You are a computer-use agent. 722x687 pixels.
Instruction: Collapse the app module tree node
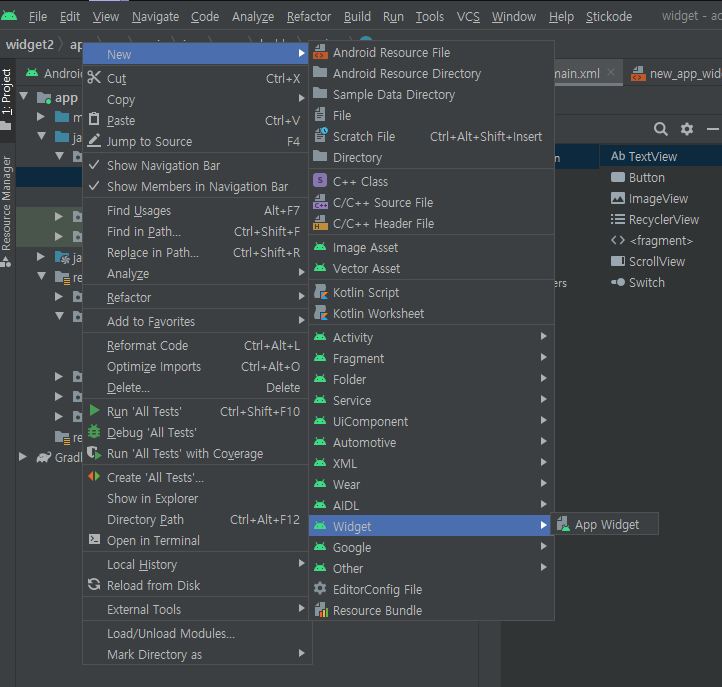pyautogui.click(x=24, y=96)
